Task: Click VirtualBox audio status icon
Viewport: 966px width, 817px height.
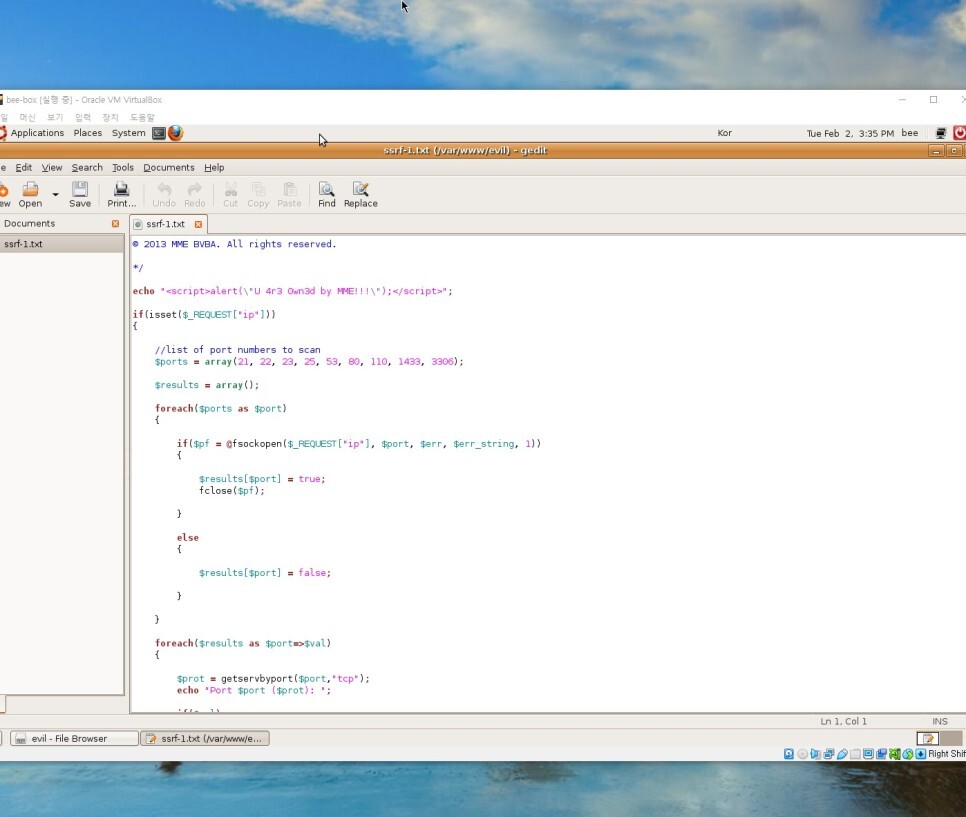Action: [x=815, y=754]
